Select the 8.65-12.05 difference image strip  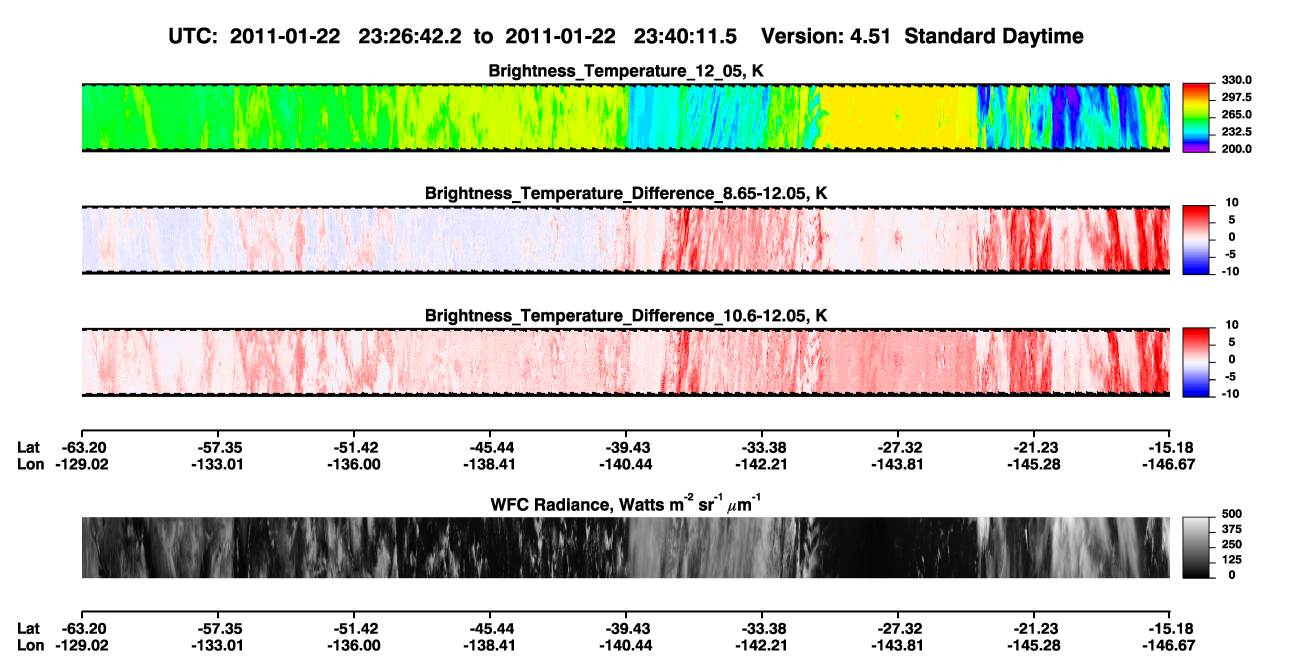pyautogui.click(x=625, y=240)
